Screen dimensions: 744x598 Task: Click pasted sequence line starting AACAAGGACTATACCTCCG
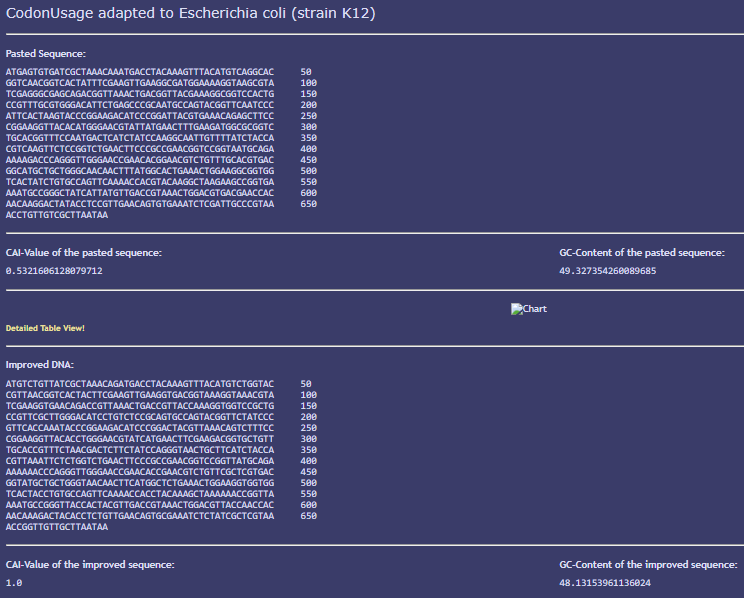point(140,204)
